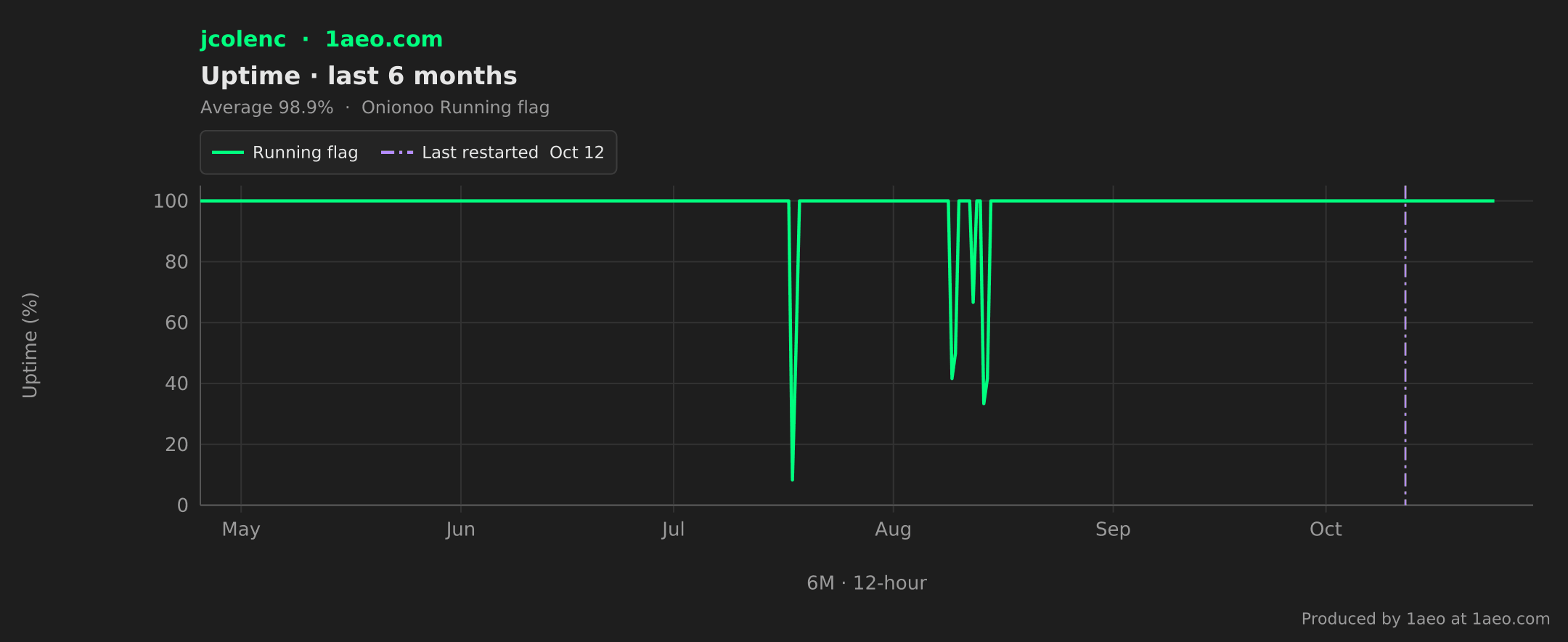
Task: Click the purple Oct 12 restart marker line
Action: click(1405, 345)
